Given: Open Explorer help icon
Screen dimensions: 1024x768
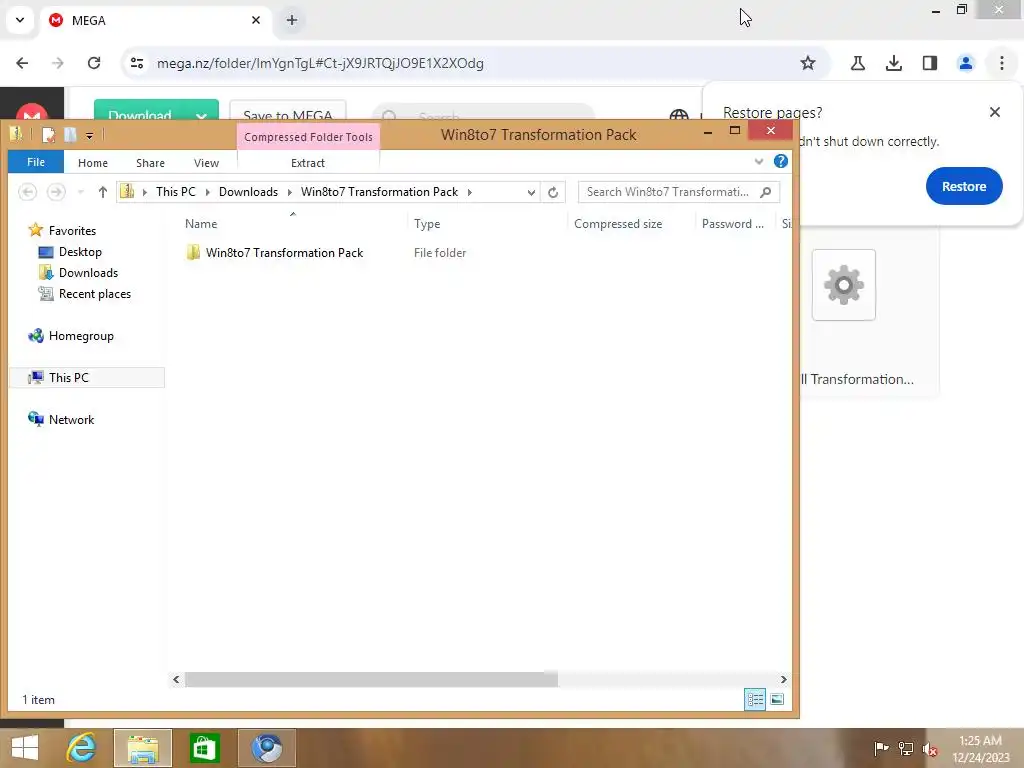Looking at the screenshot, I should [780, 161].
